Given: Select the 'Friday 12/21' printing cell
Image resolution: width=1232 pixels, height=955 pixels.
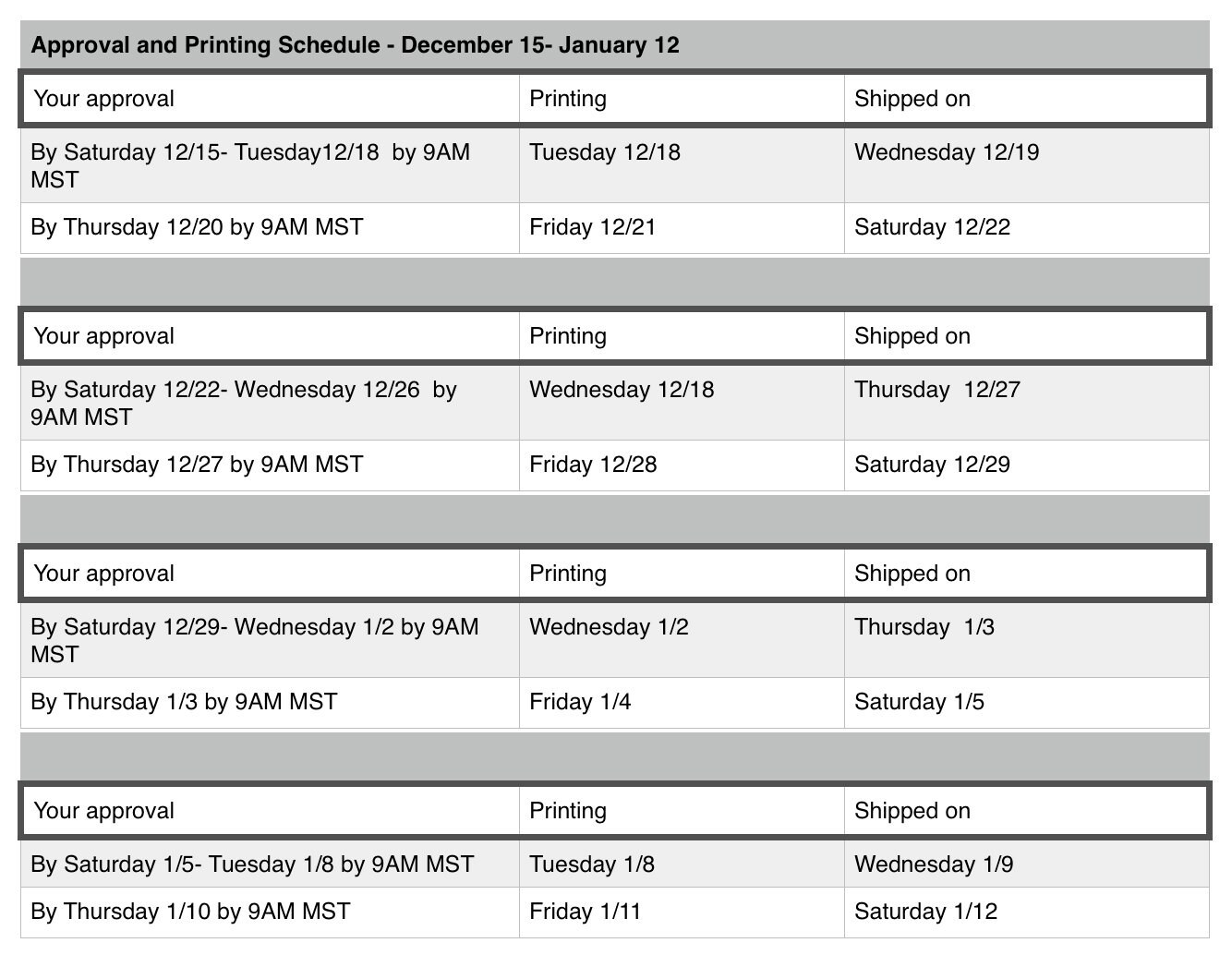Looking at the screenshot, I should coord(682,227).
